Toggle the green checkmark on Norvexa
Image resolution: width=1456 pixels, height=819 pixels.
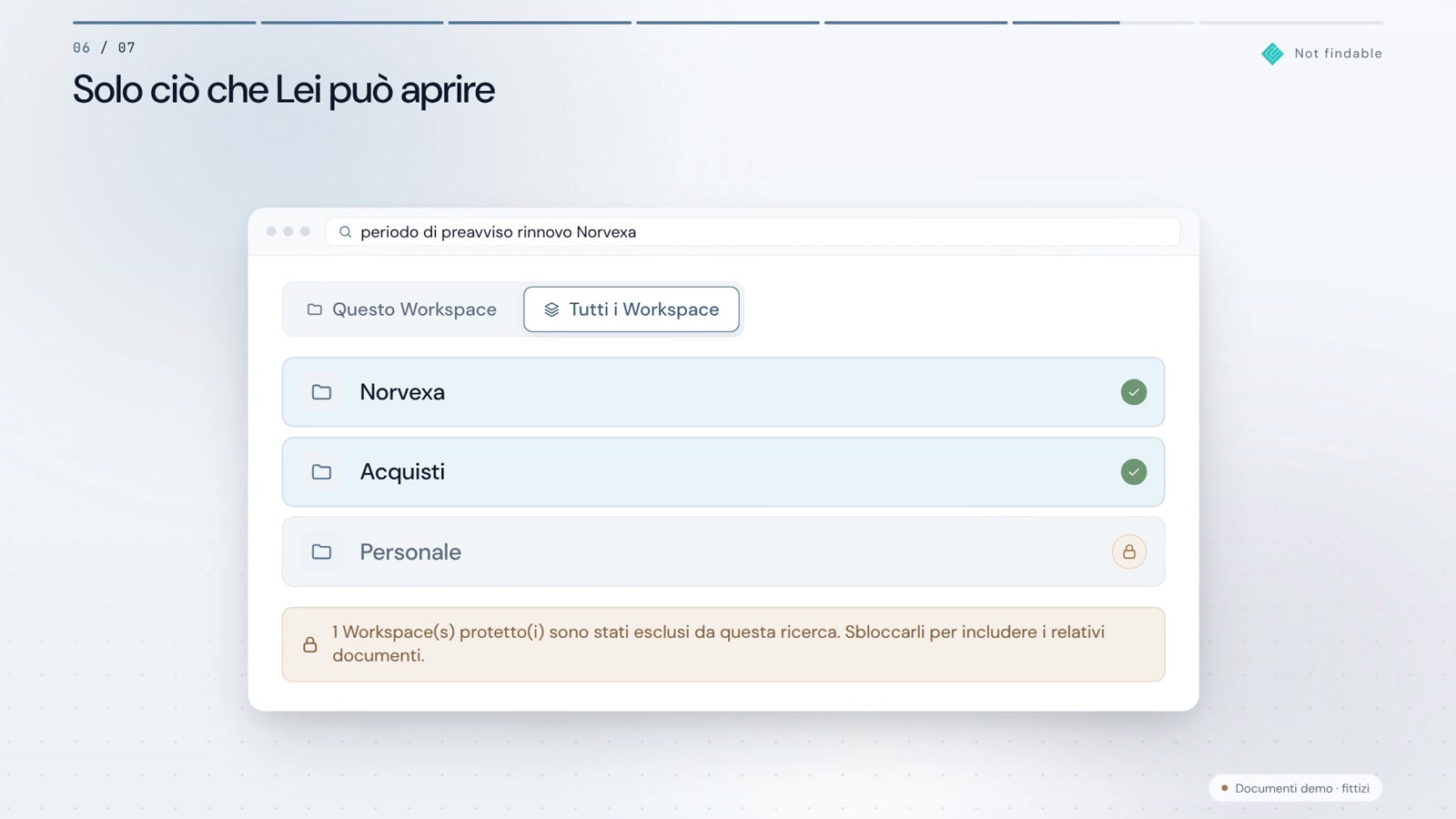[x=1134, y=392]
